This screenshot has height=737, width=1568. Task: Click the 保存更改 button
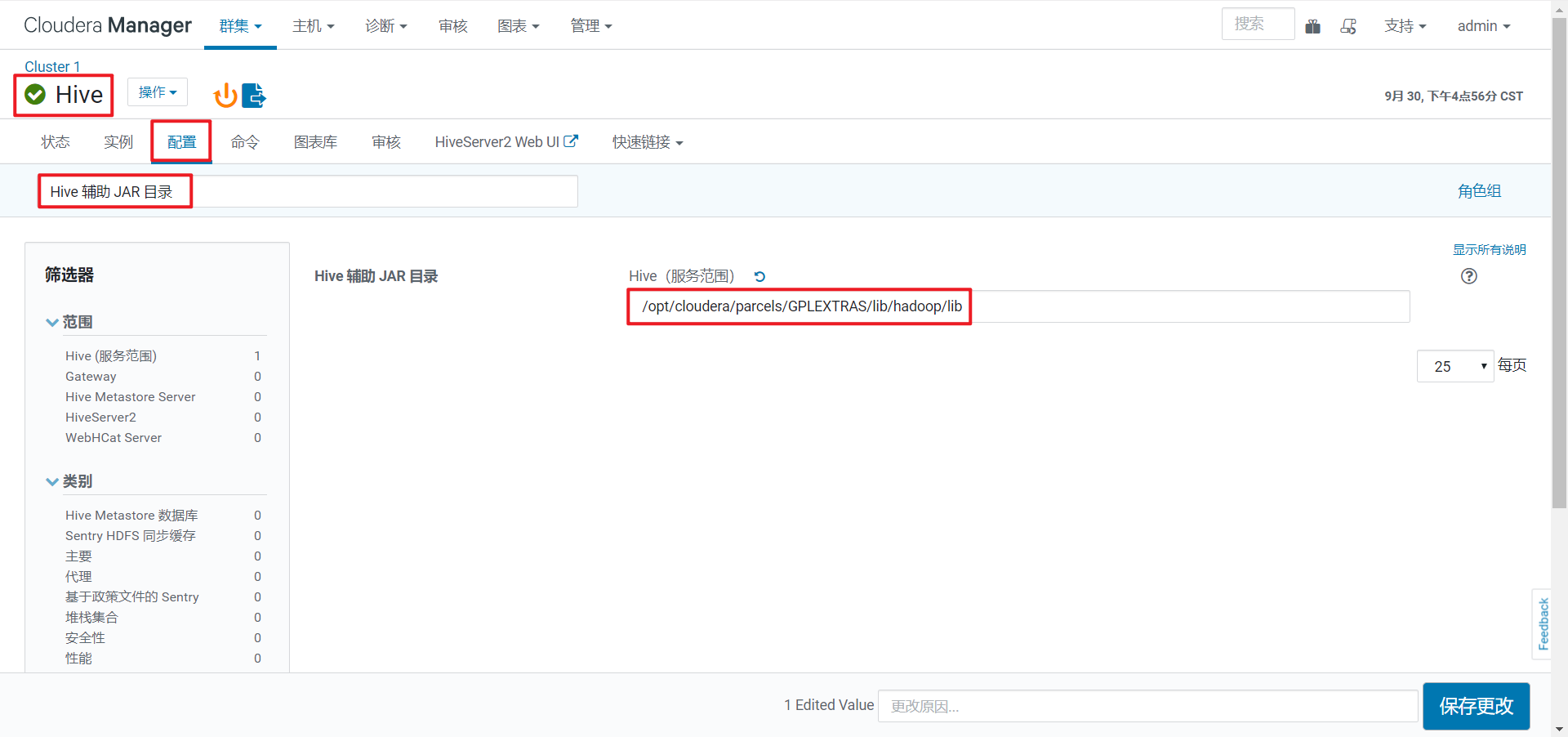(1477, 706)
